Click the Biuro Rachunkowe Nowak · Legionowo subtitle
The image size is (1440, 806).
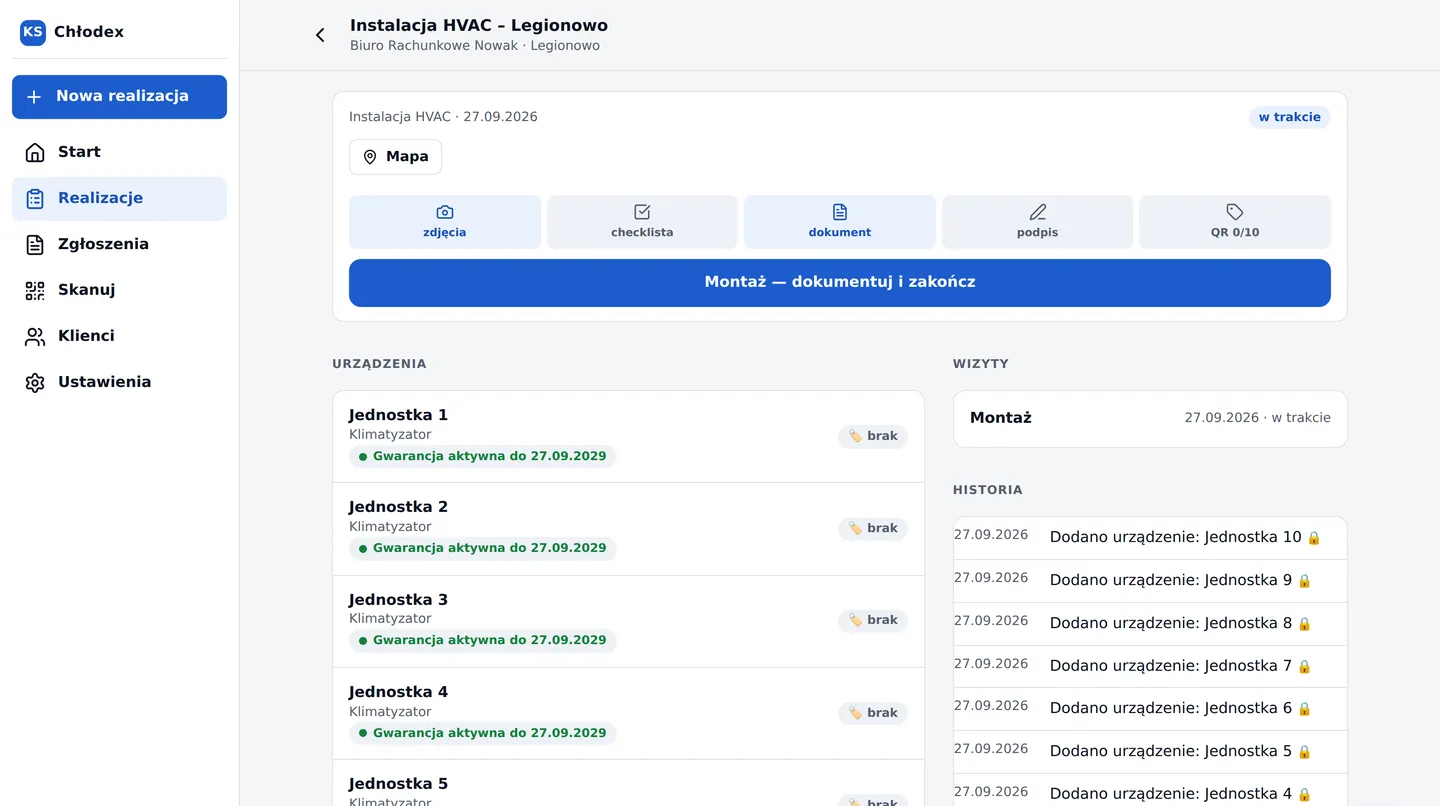point(475,46)
